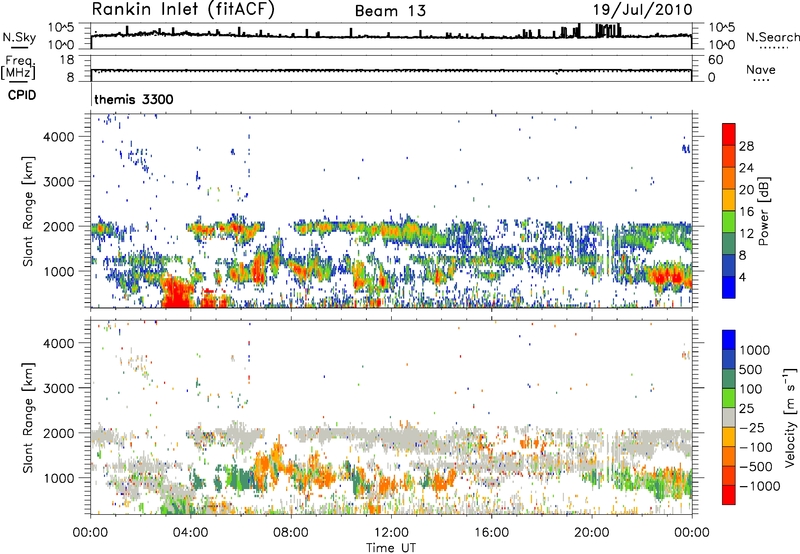This screenshot has width=800, height=554.
Task: Click the red top of power colorbar
Action: [x=729, y=134]
